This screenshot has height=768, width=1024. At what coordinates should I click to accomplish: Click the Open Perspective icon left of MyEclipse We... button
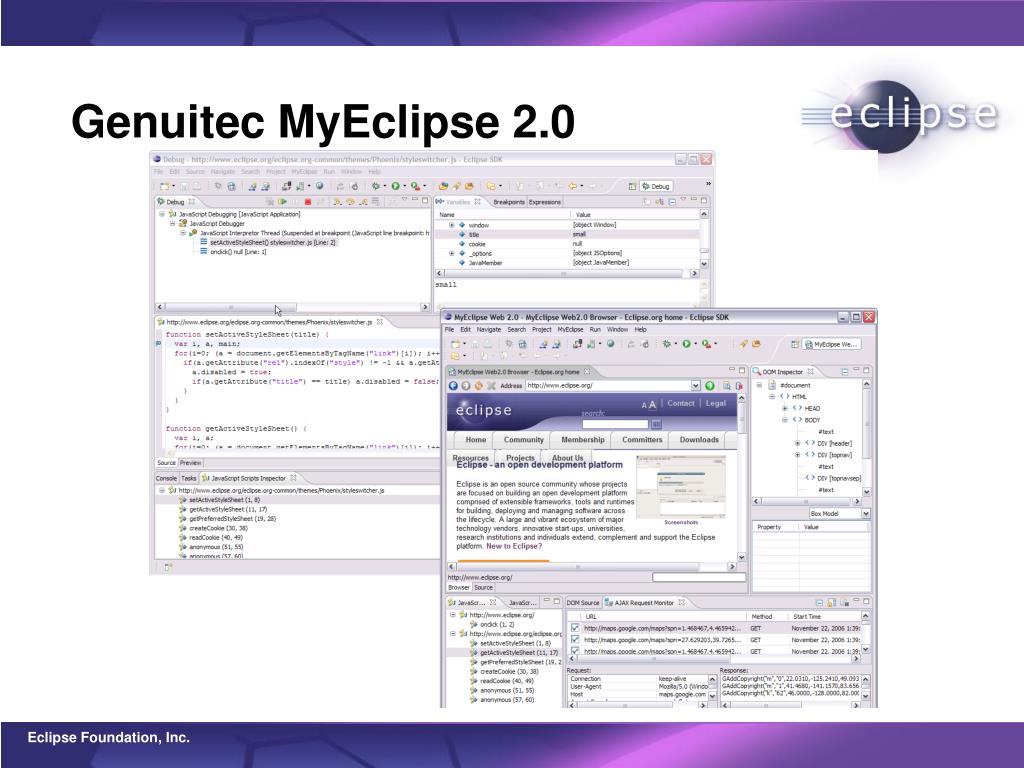click(795, 344)
